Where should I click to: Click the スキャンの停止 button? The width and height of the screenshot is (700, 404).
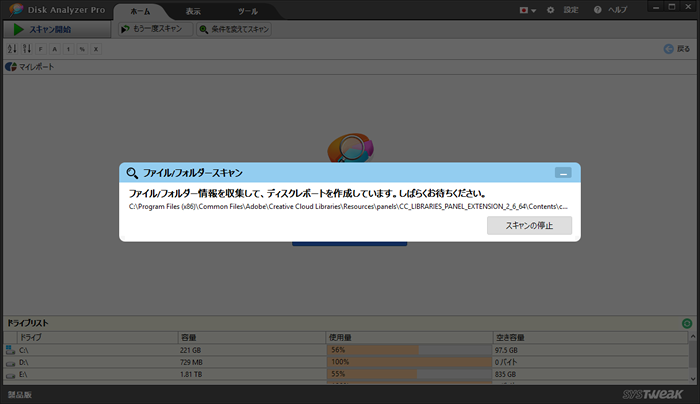click(529, 225)
